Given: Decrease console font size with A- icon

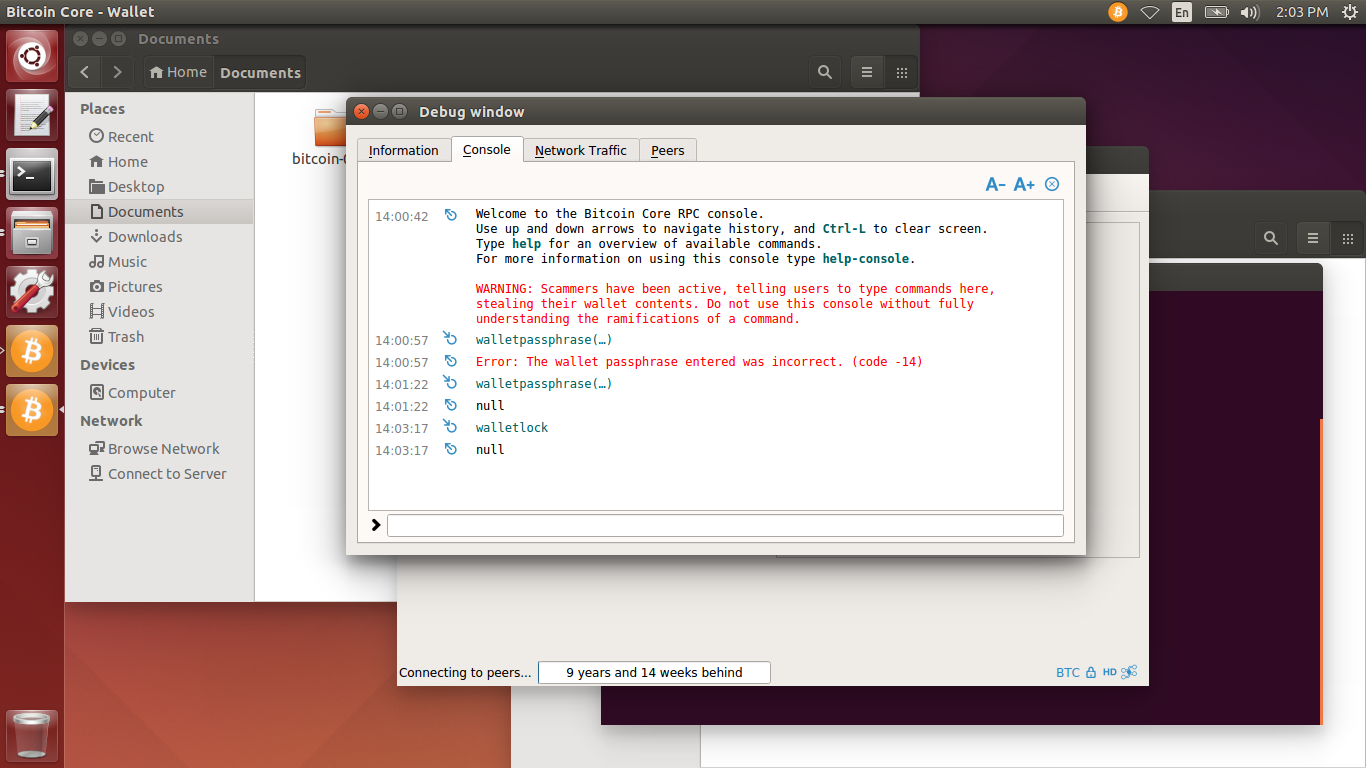Looking at the screenshot, I should pos(995,184).
